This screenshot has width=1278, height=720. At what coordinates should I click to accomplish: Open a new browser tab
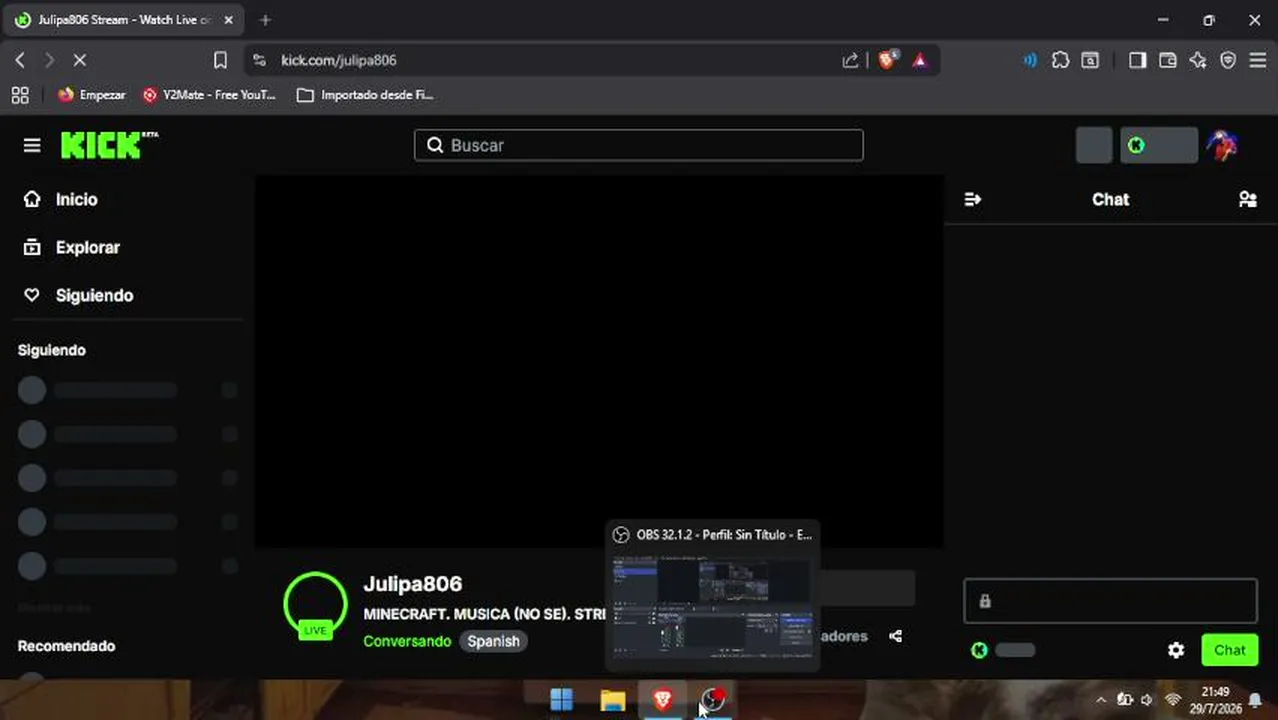[x=265, y=20]
